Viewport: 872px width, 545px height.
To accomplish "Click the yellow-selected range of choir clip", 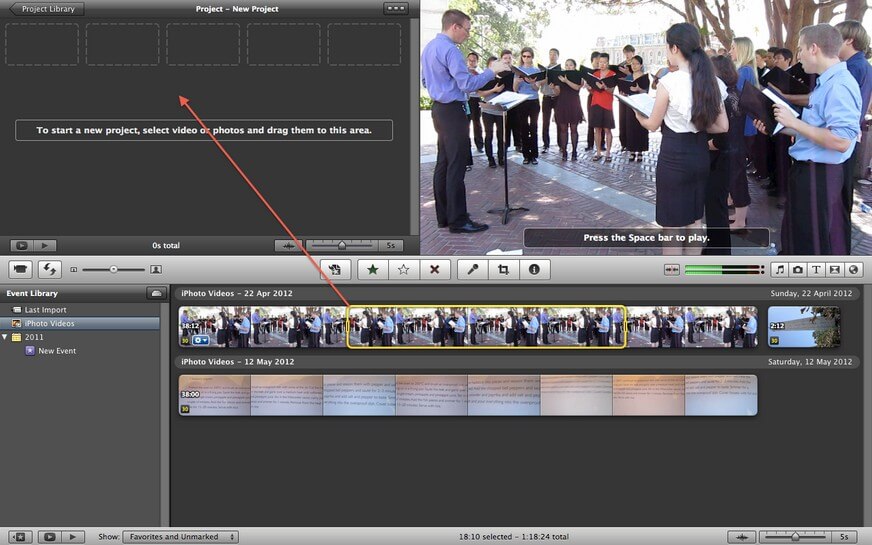I will click(487, 327).
